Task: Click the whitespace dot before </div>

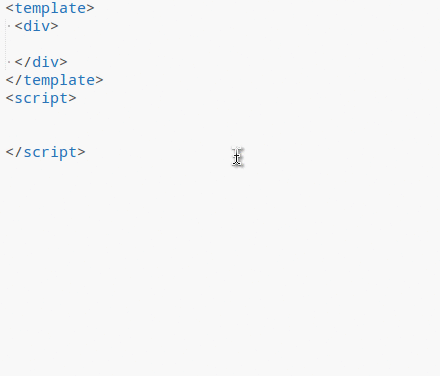Action: (x=10, y=62)
